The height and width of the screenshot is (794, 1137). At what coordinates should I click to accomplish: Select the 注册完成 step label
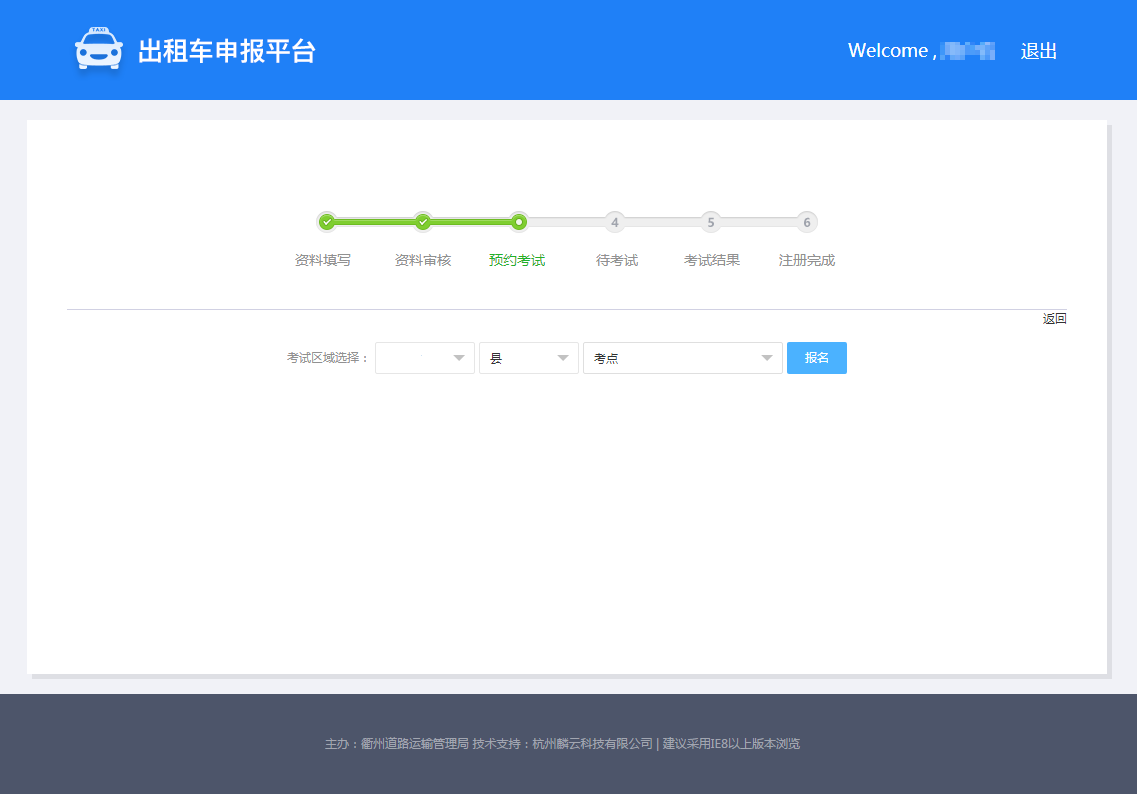click(x=807, y=260)
